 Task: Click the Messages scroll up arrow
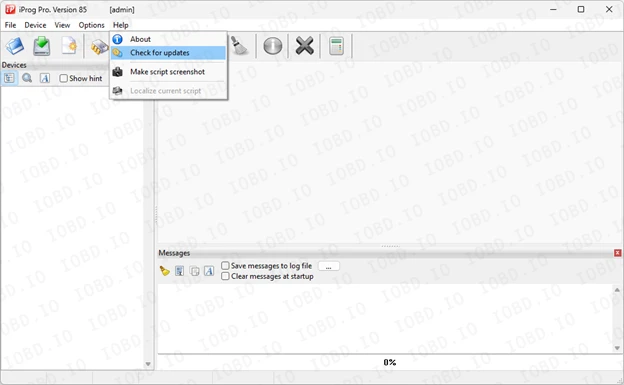(x=617, y=290)
